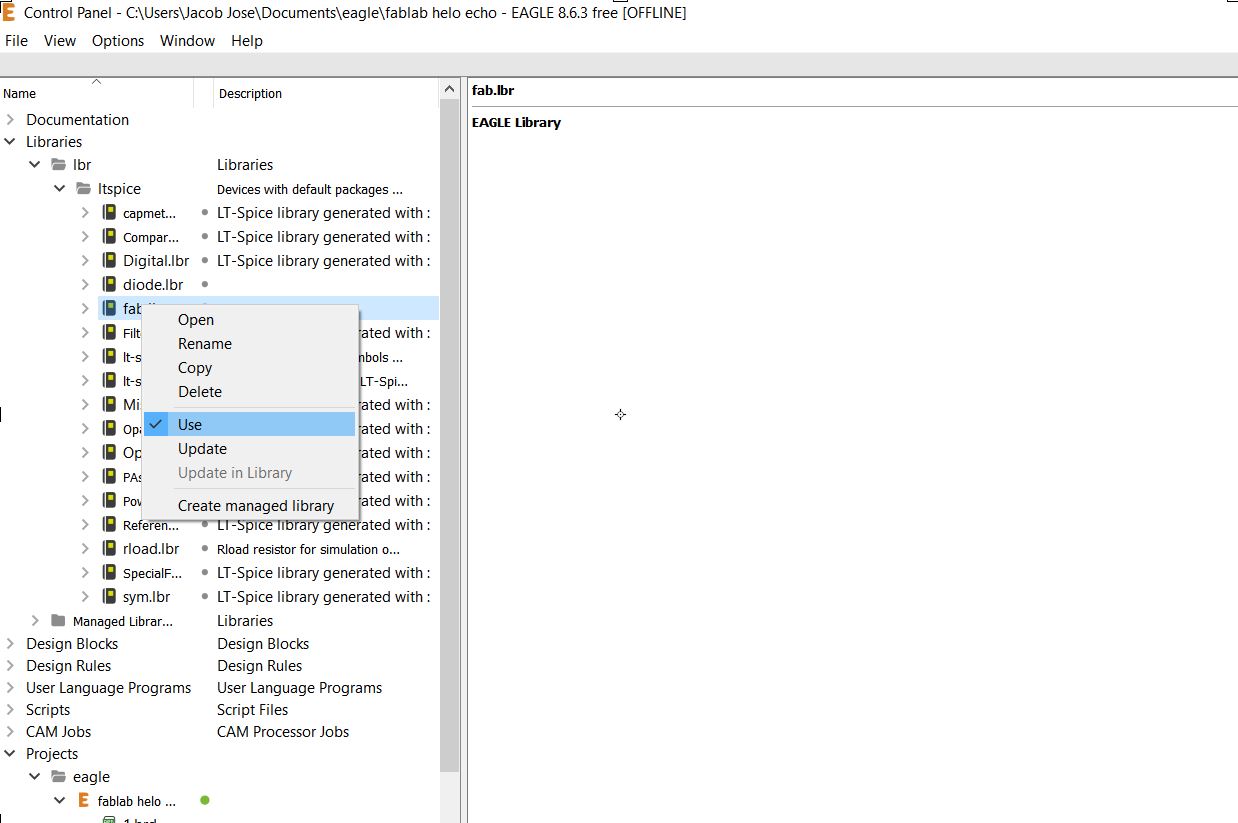Toggle in-use dot for Compar... library

205,236
